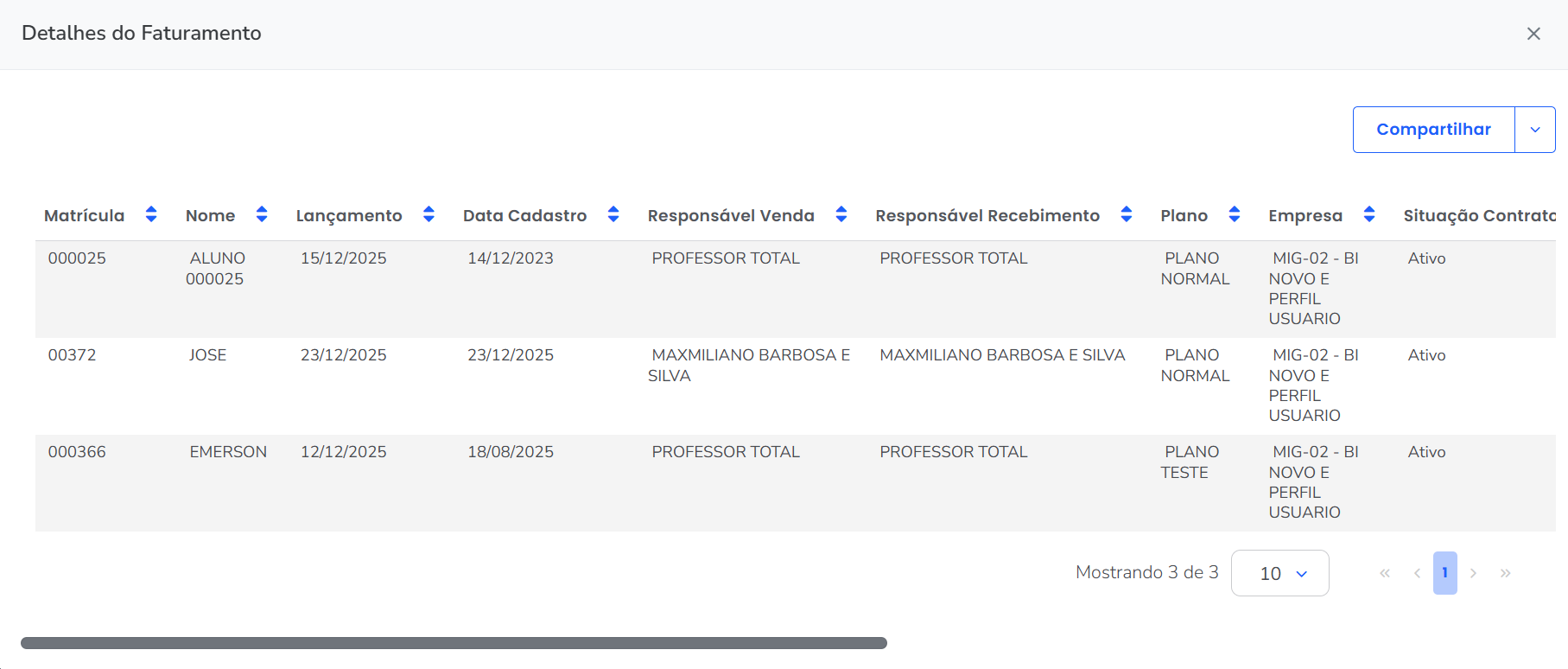
Task: Toggle Data Cadastro sort order
Action: 613,214
